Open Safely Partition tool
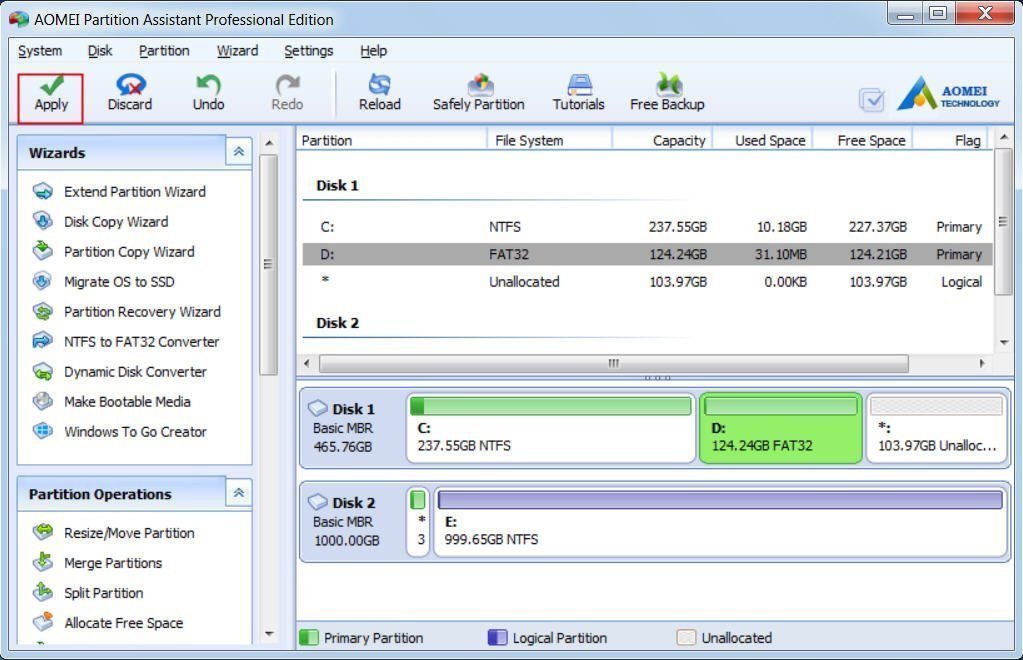Screen dimensions: 1023x660 click(478, 94)
